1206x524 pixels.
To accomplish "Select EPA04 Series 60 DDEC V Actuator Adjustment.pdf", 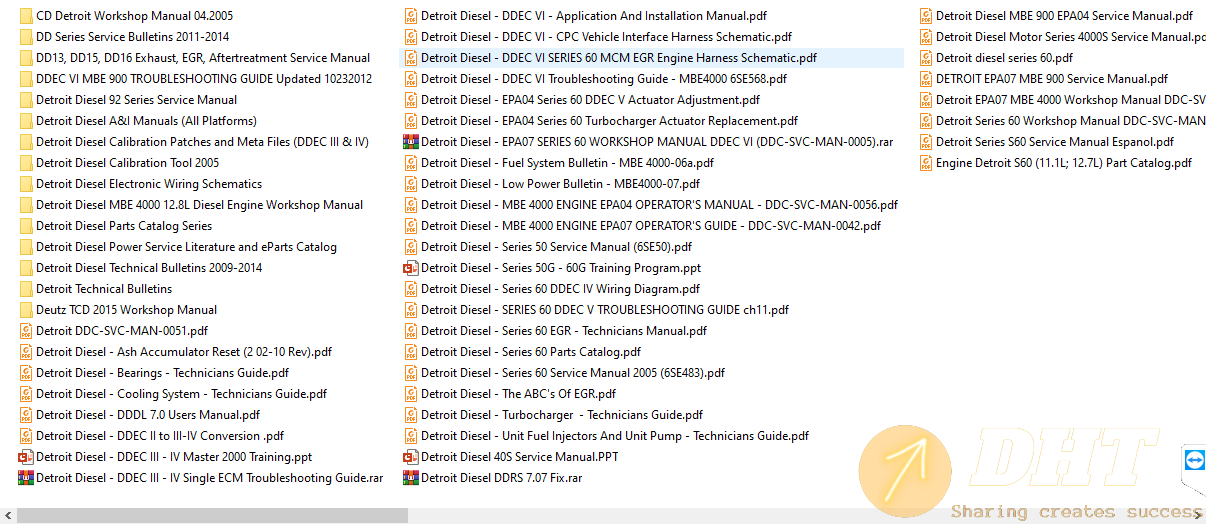I will (x=590, y=100).
